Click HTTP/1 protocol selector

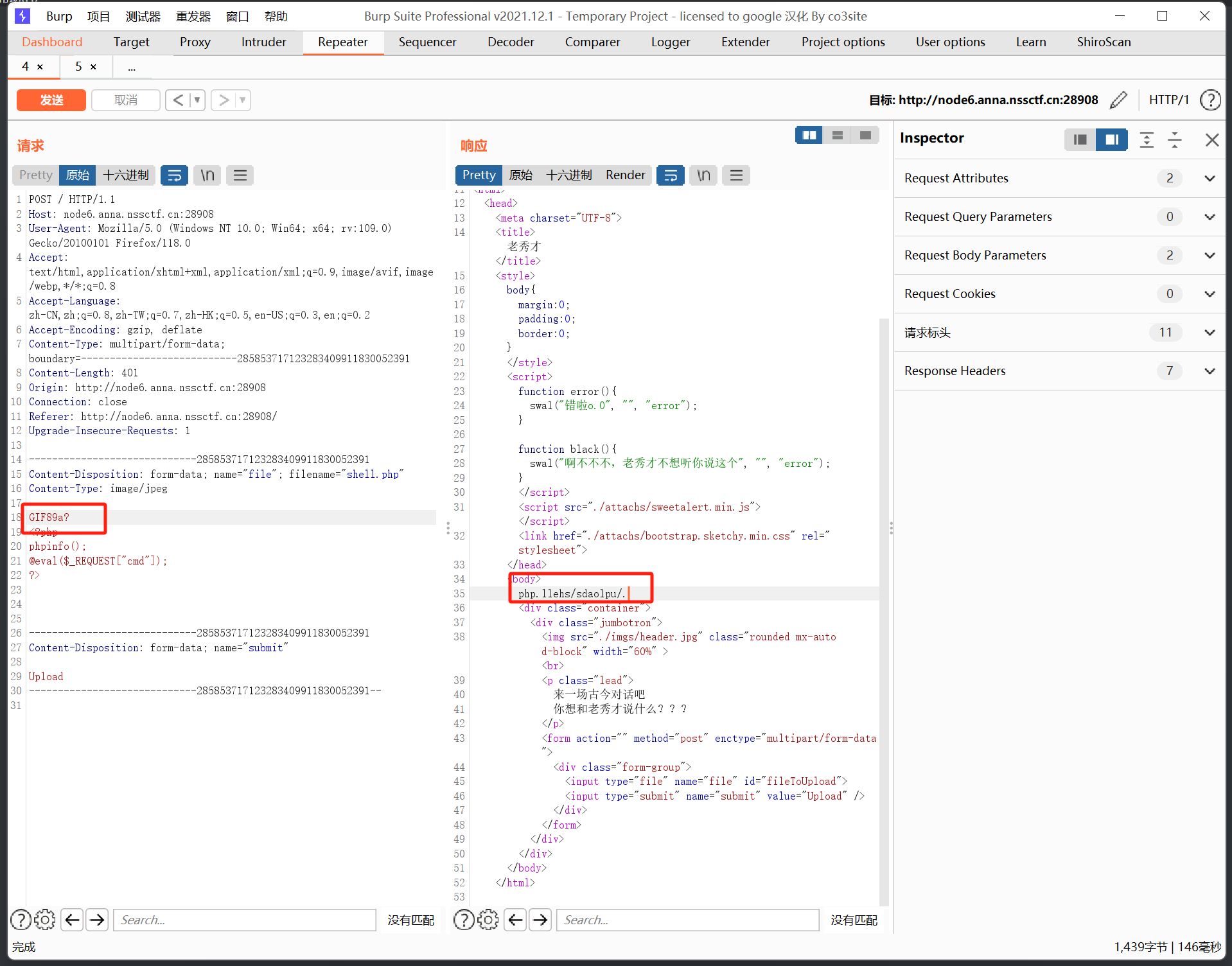1168,100
